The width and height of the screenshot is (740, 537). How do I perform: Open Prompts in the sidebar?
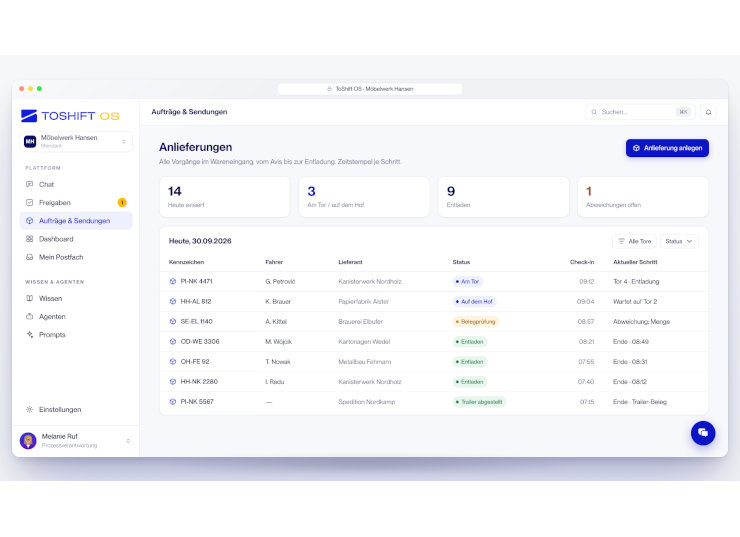(76, 335)
